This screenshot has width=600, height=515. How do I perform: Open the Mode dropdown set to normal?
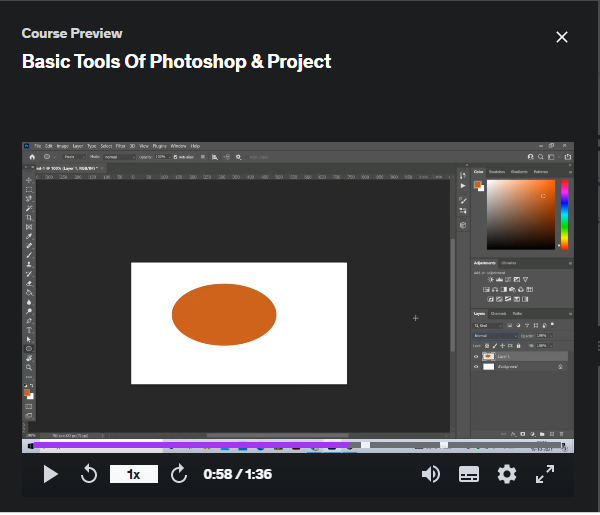click(x=119, y=157)
